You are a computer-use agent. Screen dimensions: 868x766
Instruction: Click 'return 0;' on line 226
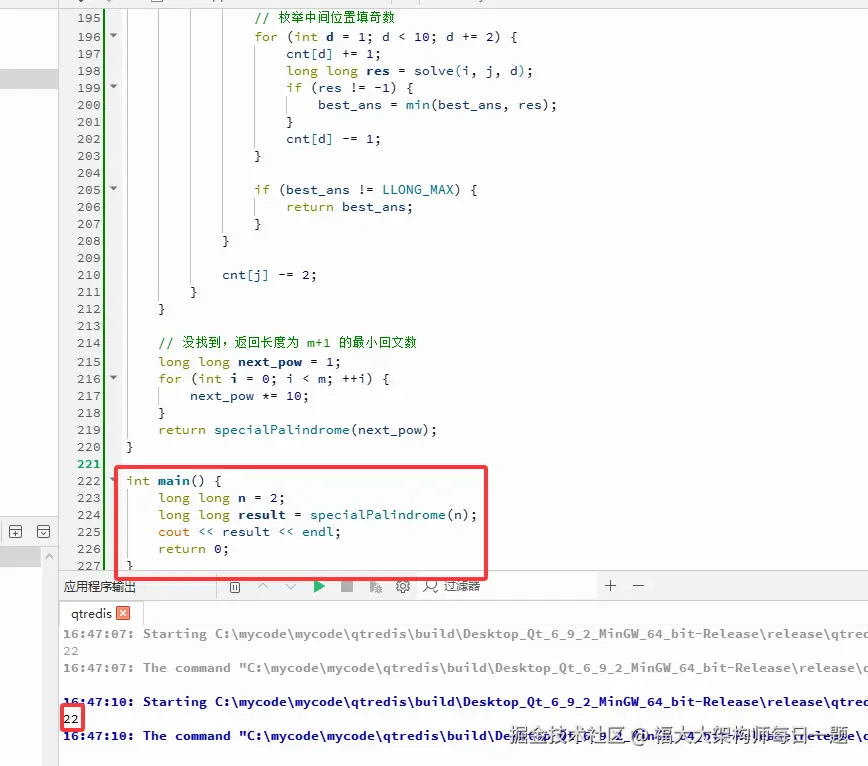tap(193, 549)
